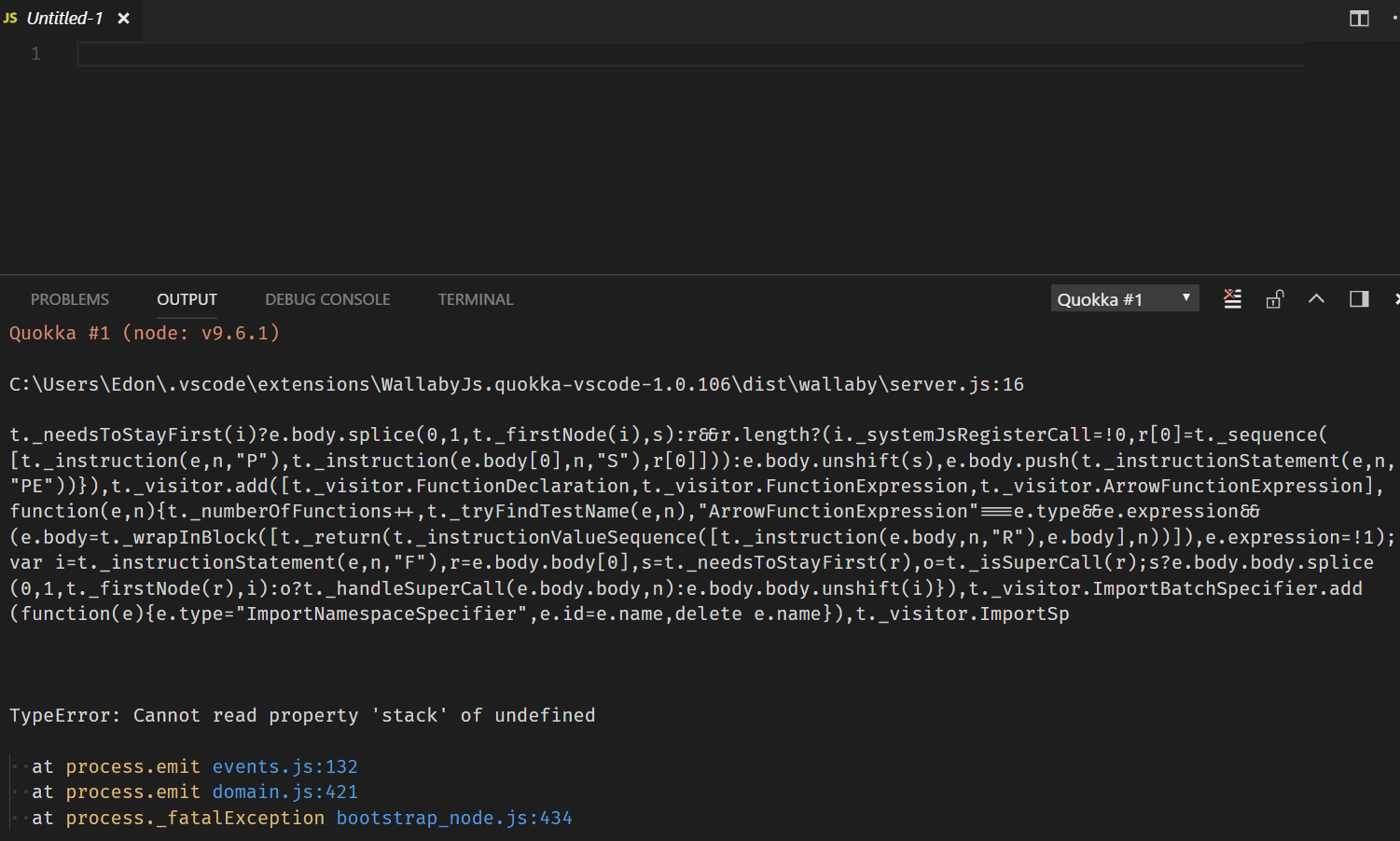Split the editor using the split icon
Viewport: 1400px width, 841px height.
pos(1359,18)
